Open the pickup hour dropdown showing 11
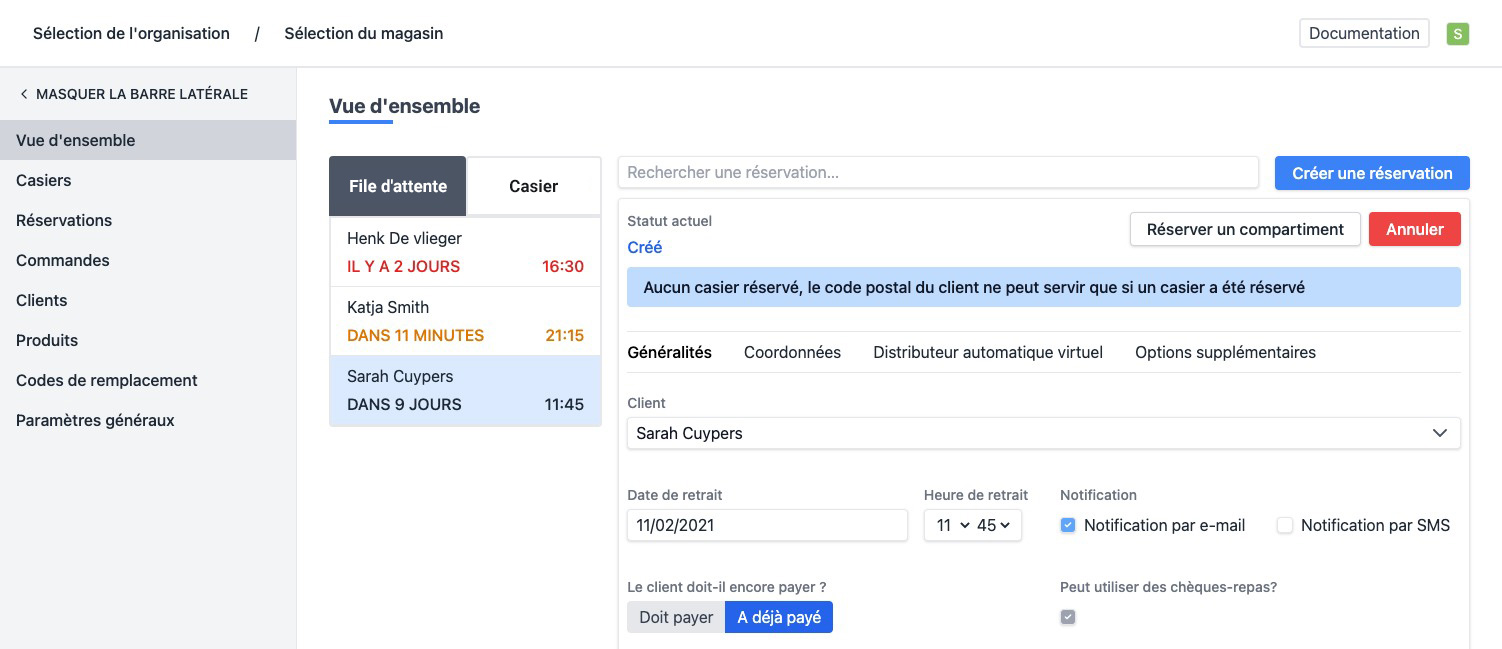This screenshot has width=1502, height=649. (x=951, y=525)
